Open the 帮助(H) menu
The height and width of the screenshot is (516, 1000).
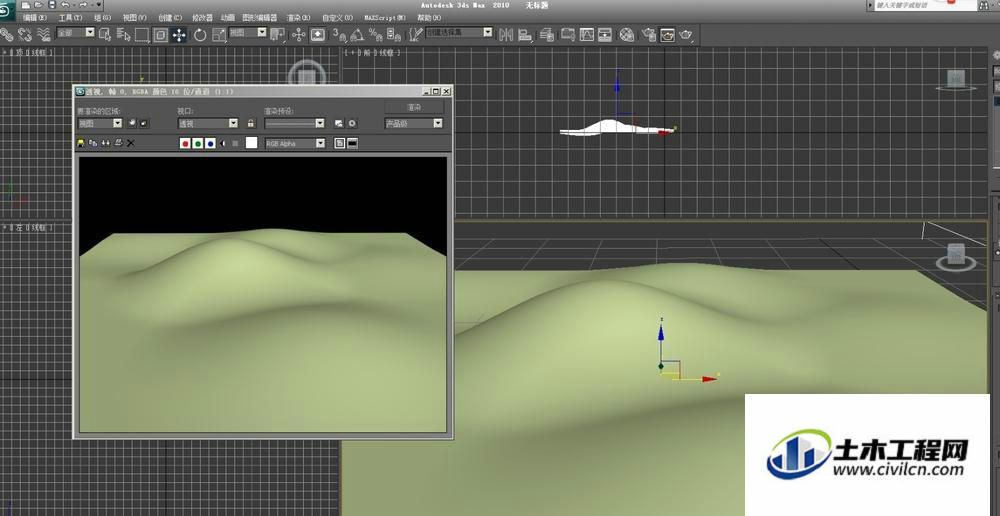click(x=429, y=18)
